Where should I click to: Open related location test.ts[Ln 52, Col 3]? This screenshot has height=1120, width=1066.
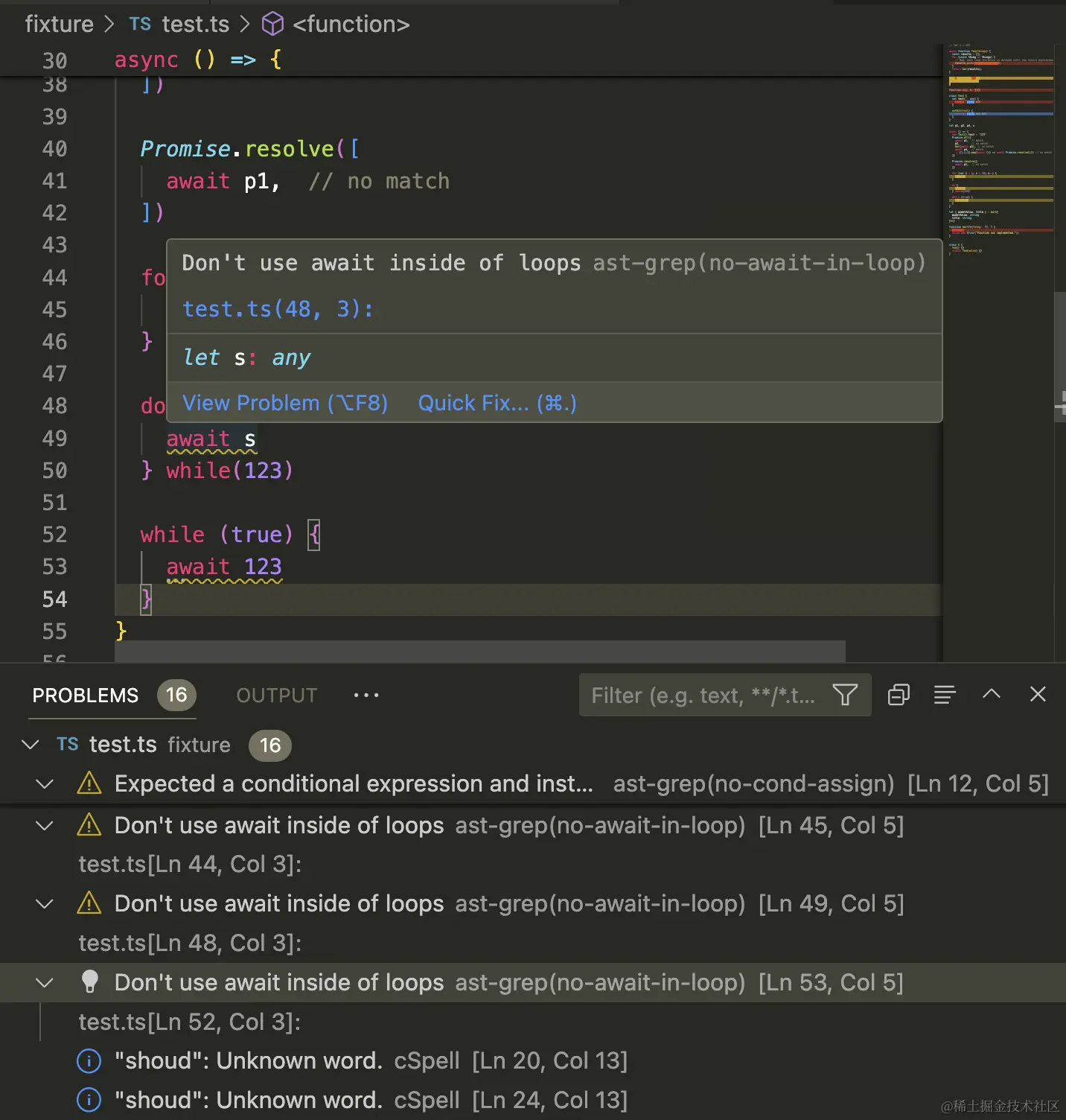click(x=190, y=1022)
